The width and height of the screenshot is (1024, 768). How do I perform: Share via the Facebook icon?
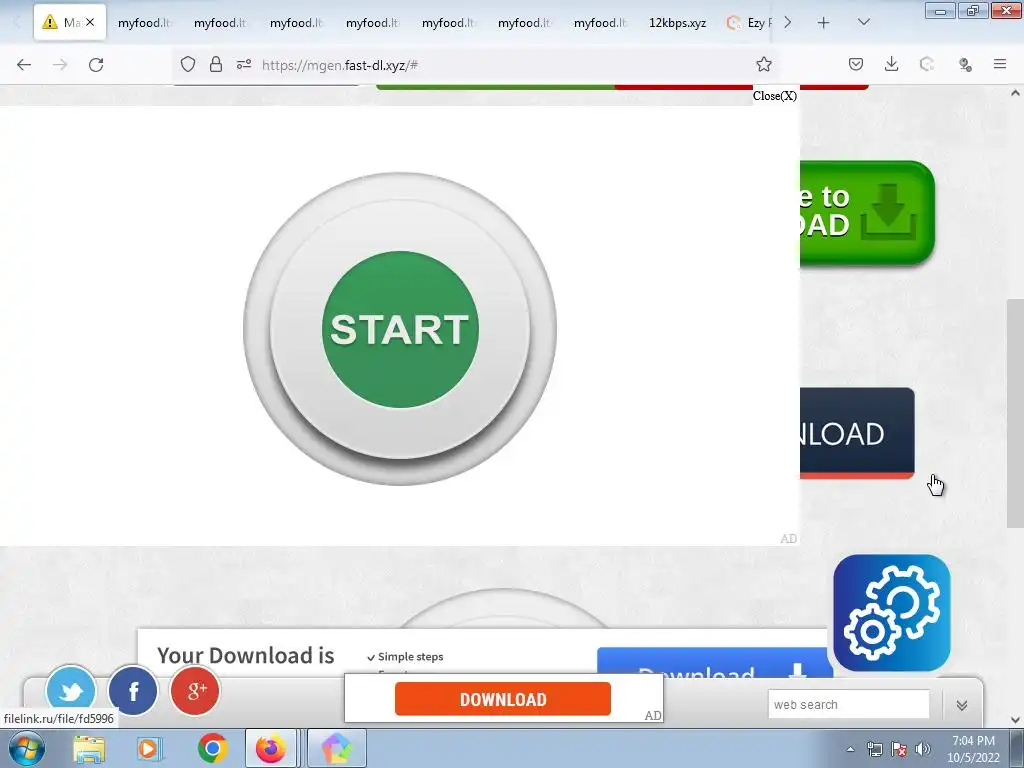[133, 690]
